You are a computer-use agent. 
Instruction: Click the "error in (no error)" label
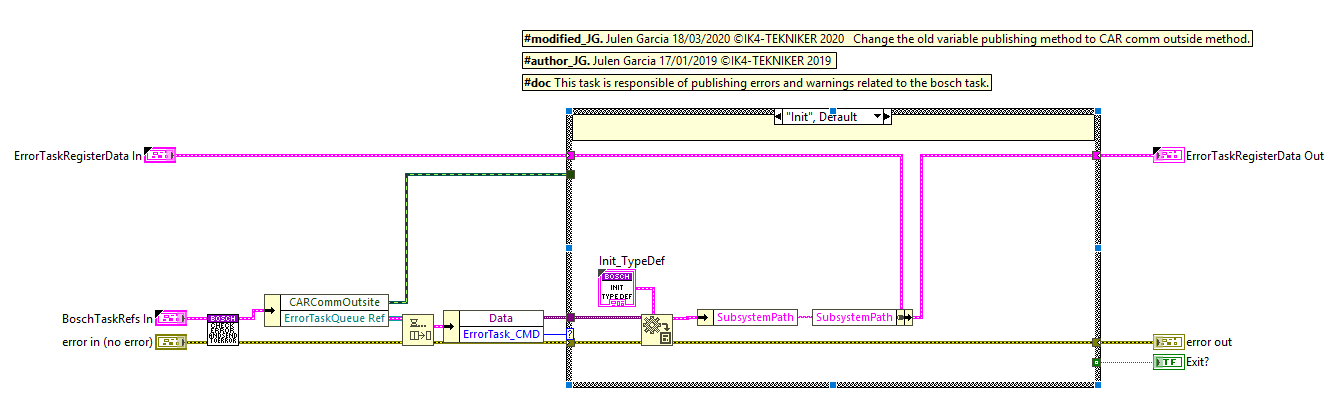(x=107, y=343)
